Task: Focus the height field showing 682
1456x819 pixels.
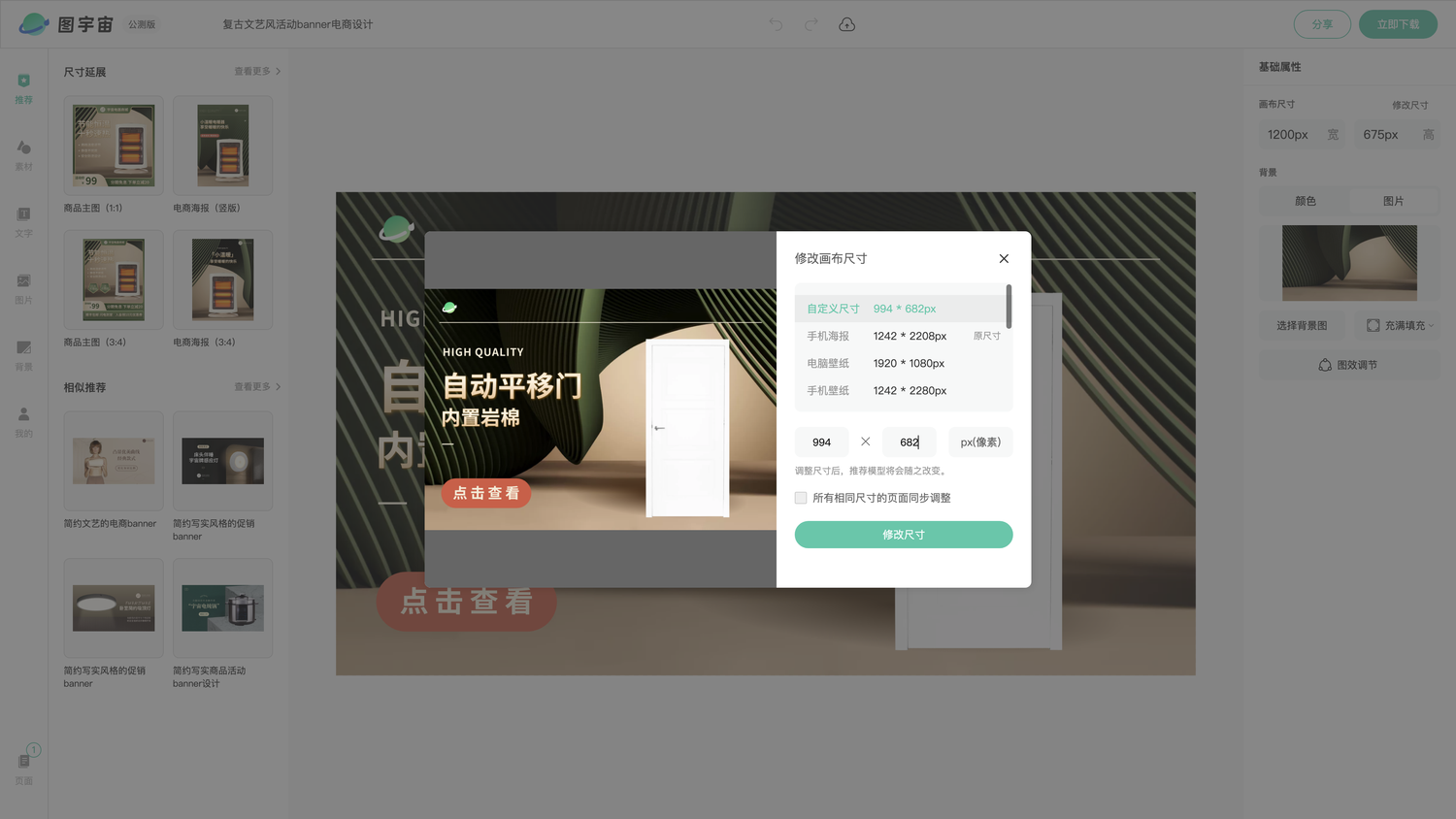Action: click(x=910, y=442)
